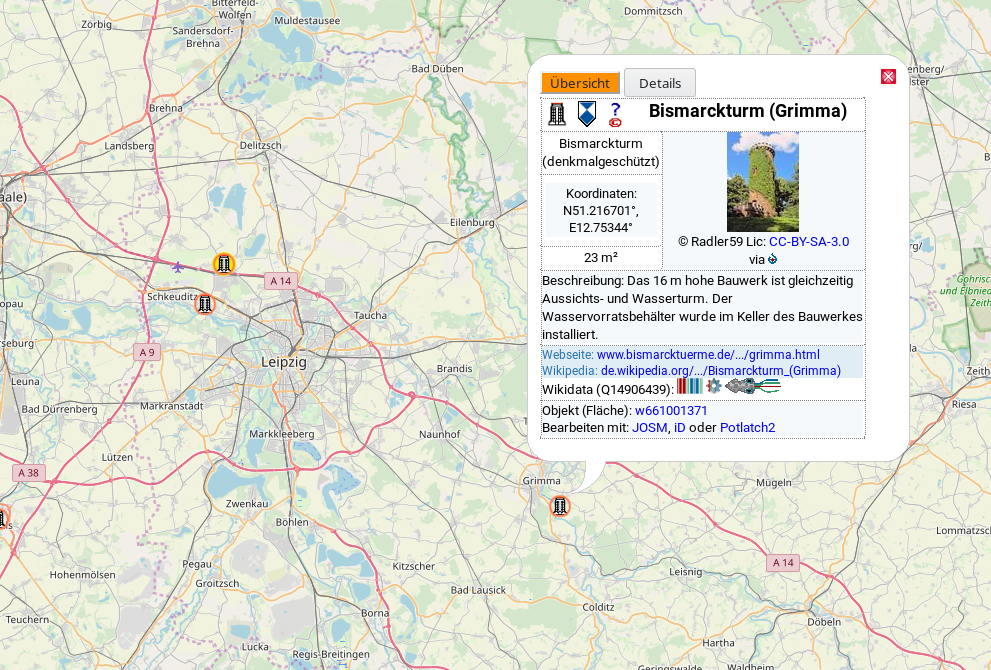Click the tower icon in popup header
991x670 pixels.
click(557, 114)
